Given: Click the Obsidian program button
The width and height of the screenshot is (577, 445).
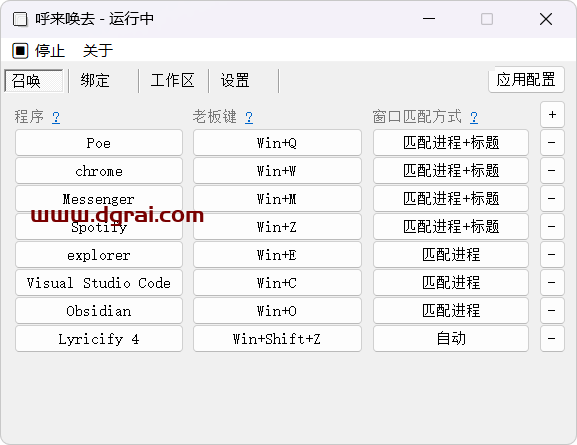Looking at the screenshot, I should [x=99, y=311].
